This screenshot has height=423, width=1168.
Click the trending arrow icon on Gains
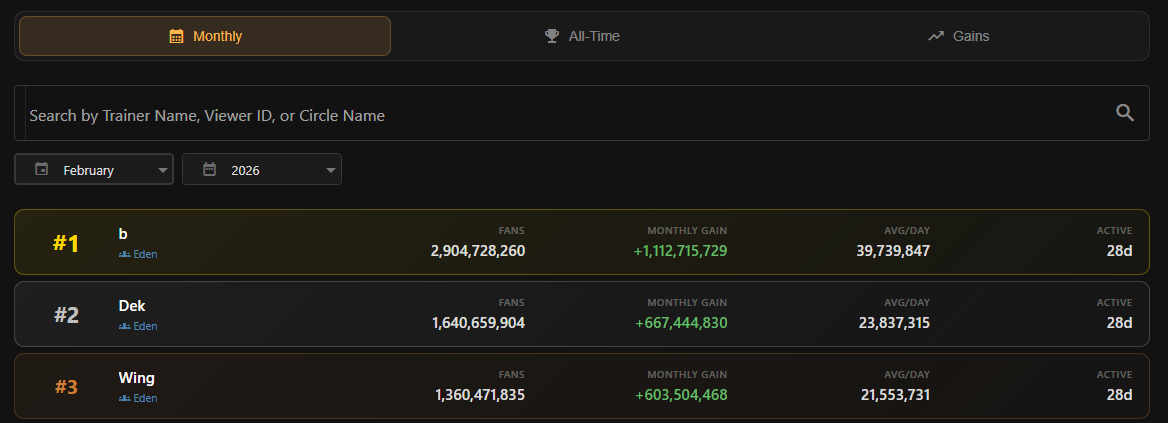pyautogui.click(x=936, y=36)
